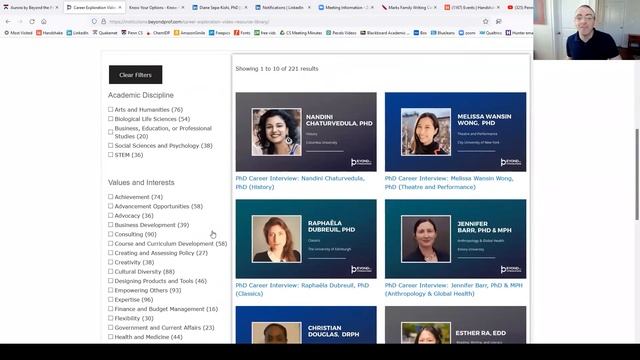Open the Handshake bookmark
Viewport: 640px width, 360px height.
point(50,33)
